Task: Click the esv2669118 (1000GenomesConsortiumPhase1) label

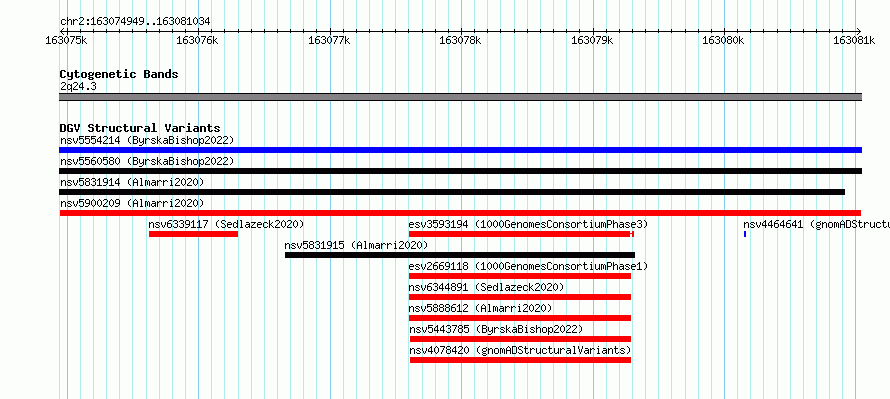Action: click(x=528, y=266)
